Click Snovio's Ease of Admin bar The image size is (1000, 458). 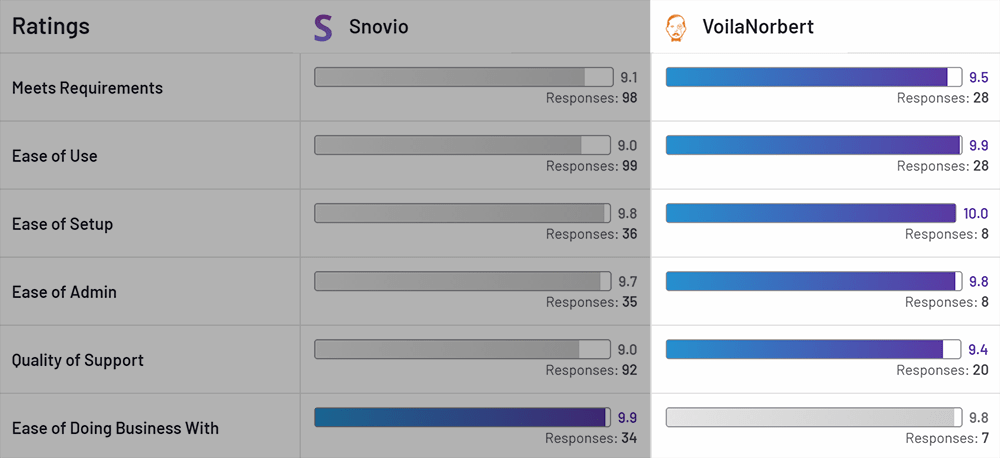(x=464, y=281)
